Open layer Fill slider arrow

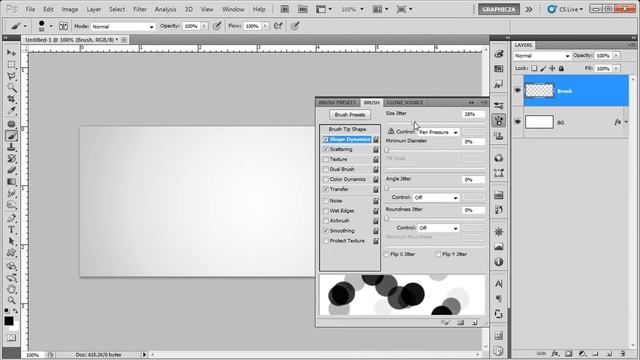(x=616, y=69)
